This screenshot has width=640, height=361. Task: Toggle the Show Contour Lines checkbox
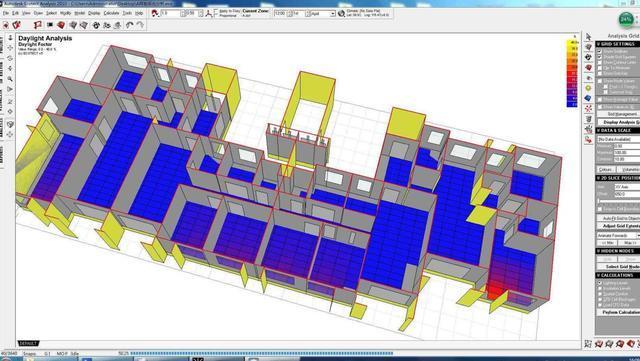pos(600,62)
